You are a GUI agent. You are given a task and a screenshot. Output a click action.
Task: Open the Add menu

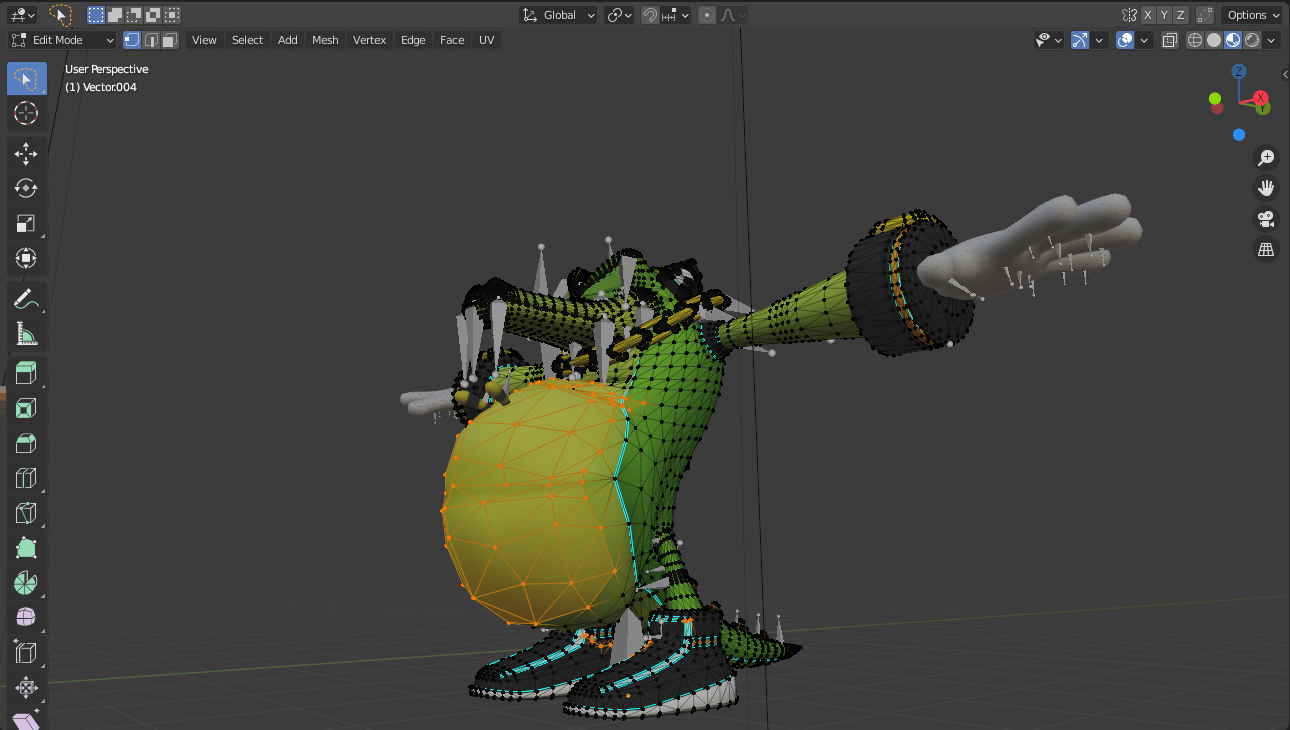[x=287, y=40]
